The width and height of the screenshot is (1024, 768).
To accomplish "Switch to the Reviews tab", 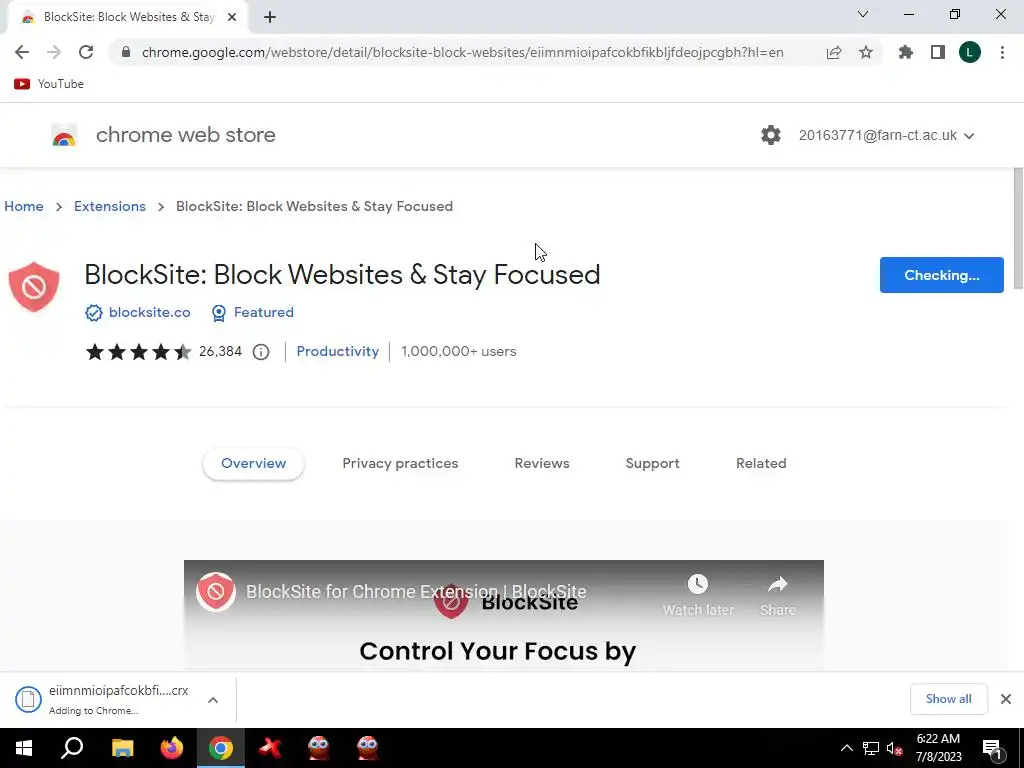I will (x=542, y=463).
